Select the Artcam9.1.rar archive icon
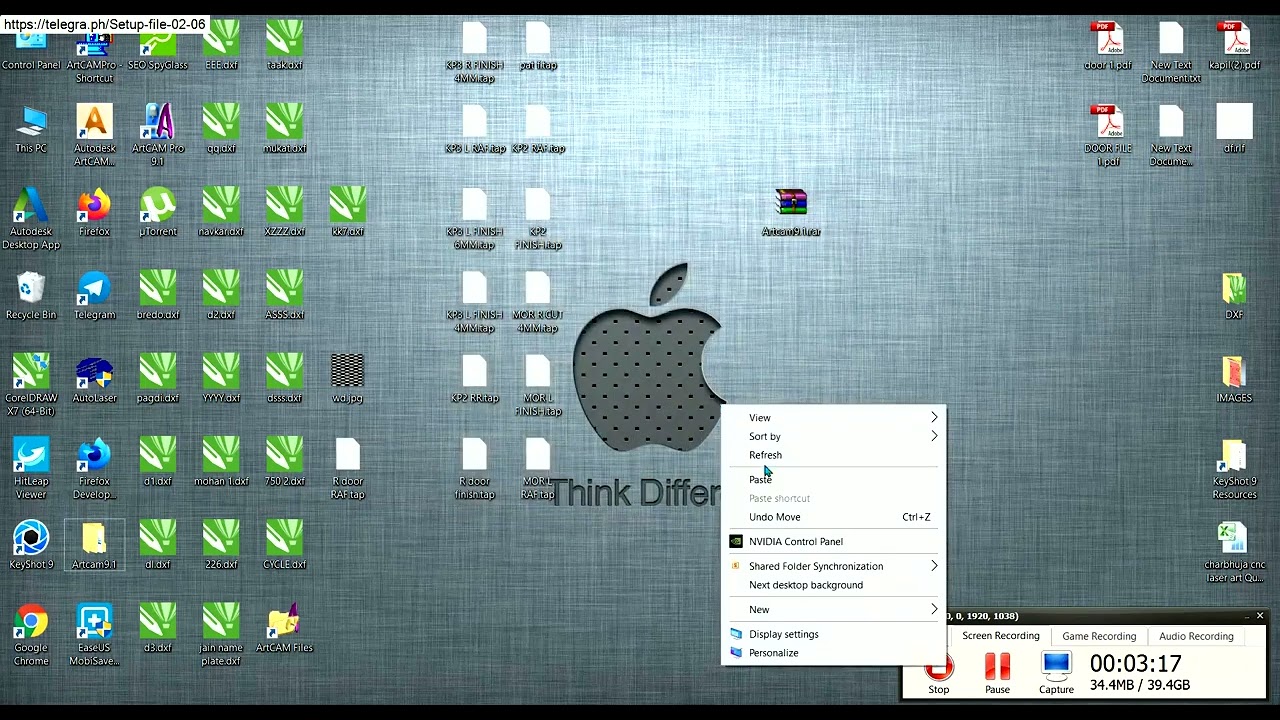Image resolution: width=1280 pixels, height=720 pixels. pos(791,213)
